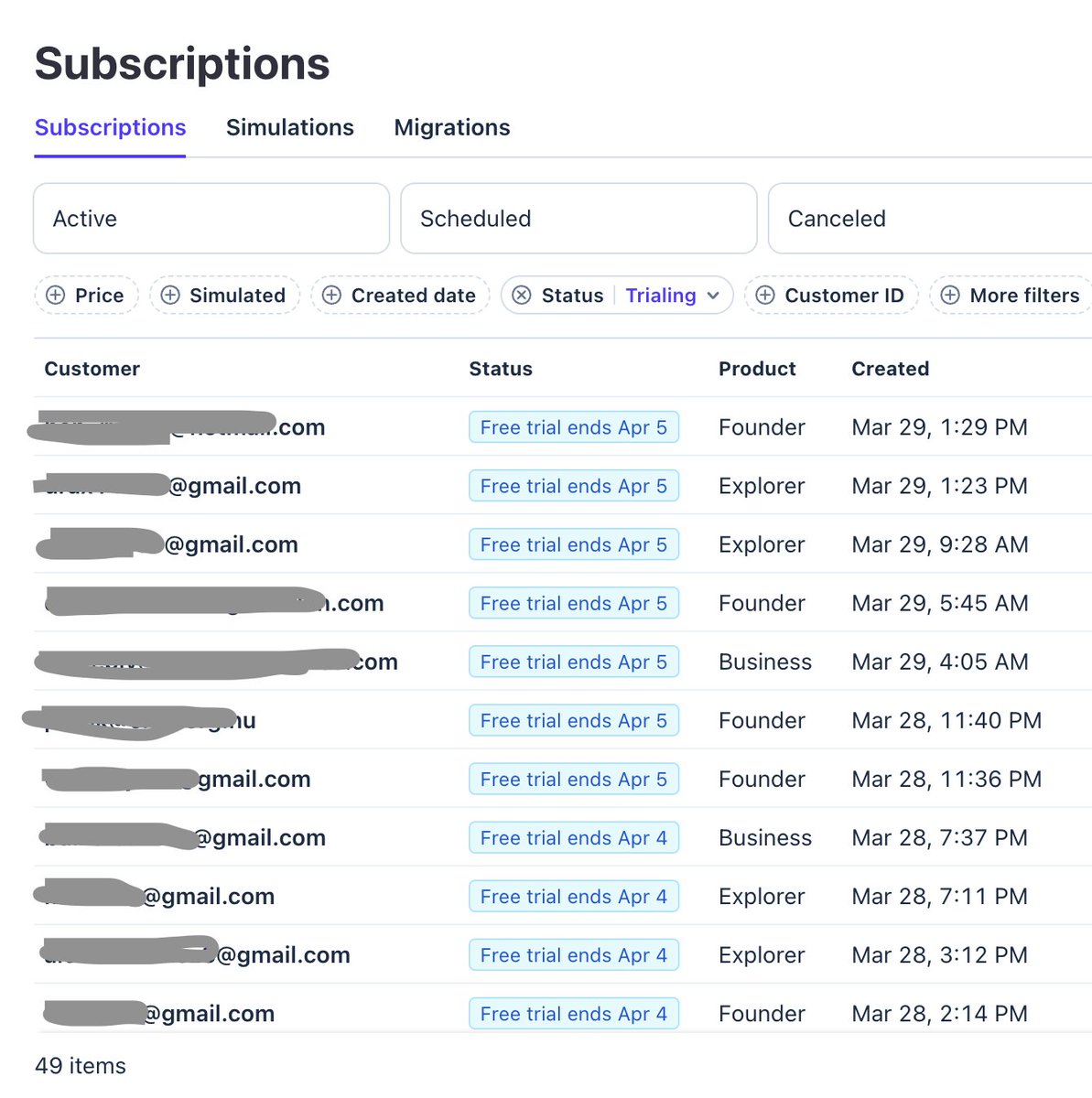The width and height of the screenshot is (1092, 1098).
Task: Add a Customer ID filter
Action: 831,295
